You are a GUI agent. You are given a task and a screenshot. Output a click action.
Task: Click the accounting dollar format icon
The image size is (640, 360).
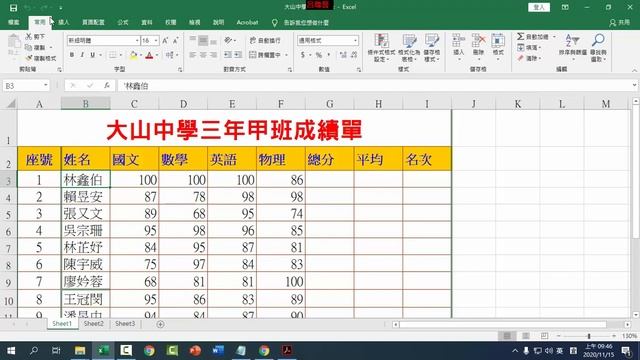click(x=303, y=55)
